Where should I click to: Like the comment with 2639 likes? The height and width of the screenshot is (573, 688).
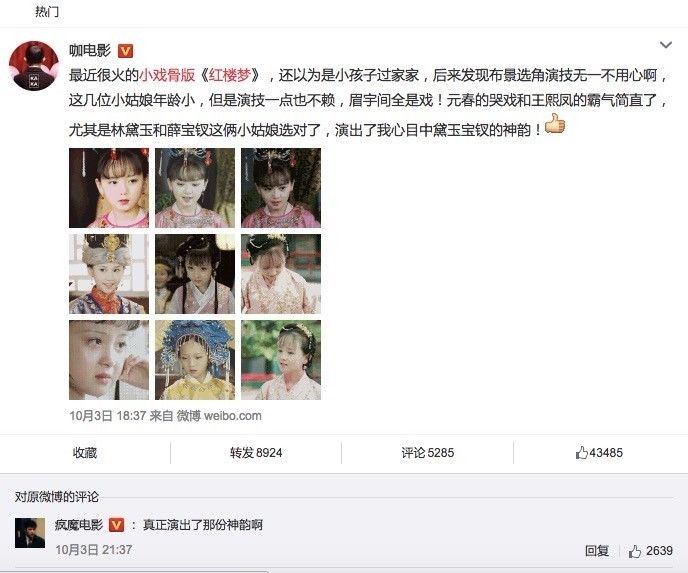click(x=650, y=551)
